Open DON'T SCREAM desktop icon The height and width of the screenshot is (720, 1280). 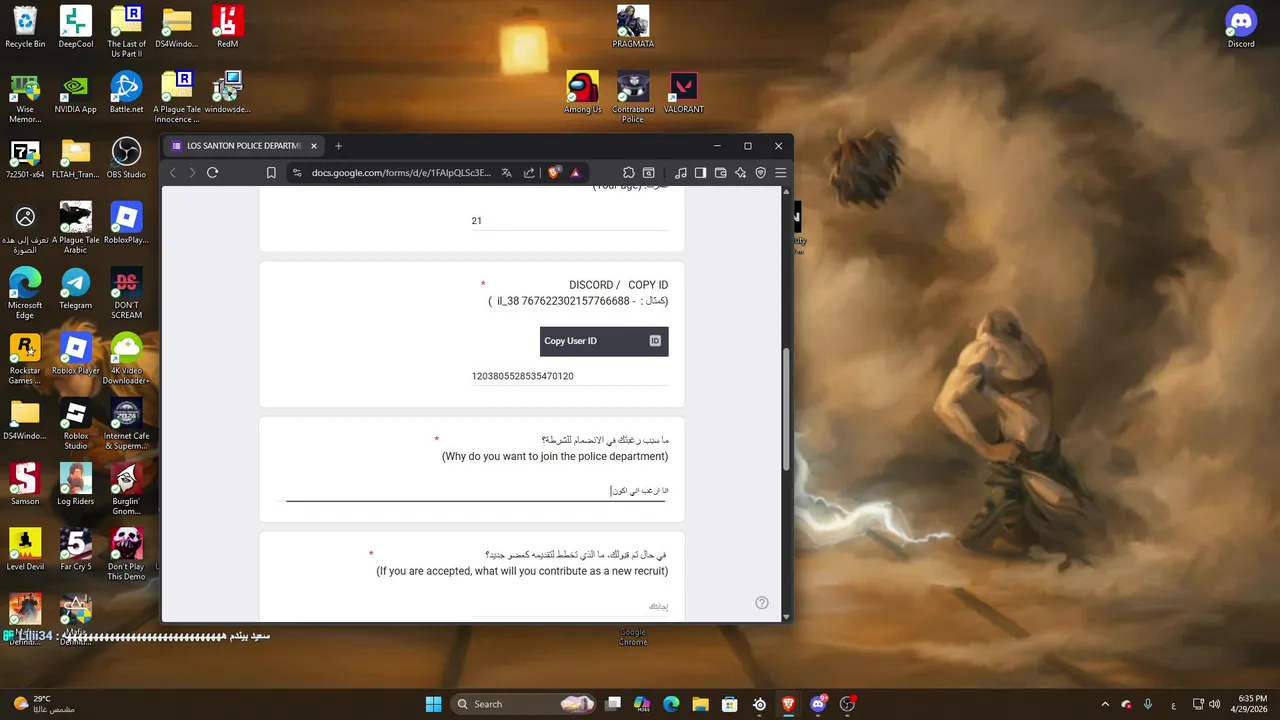point(127,293)
